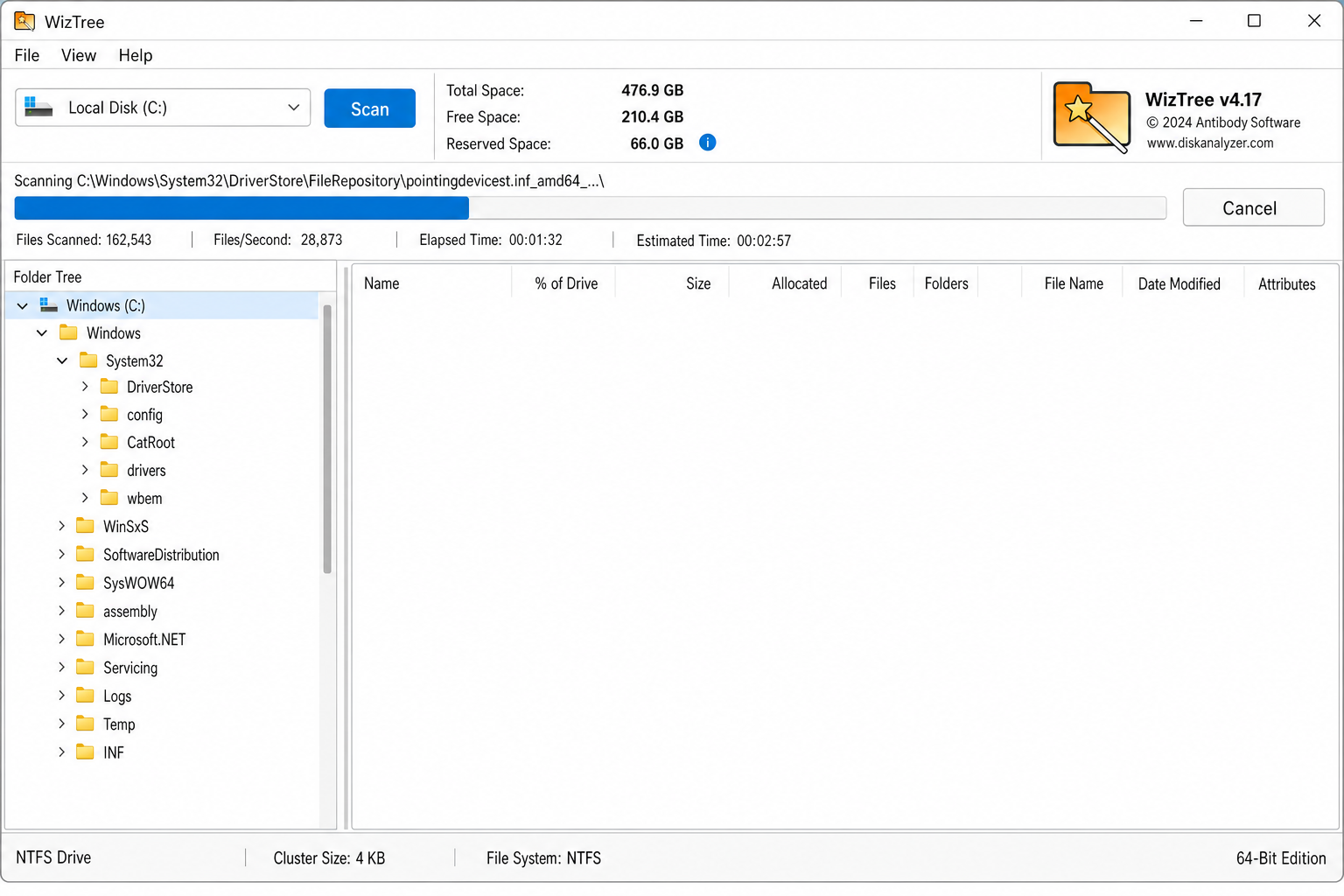Screen dimensions: 1344x896
Task: Click the SysWOW64 folder icon
Action: (x=85, y=582)
